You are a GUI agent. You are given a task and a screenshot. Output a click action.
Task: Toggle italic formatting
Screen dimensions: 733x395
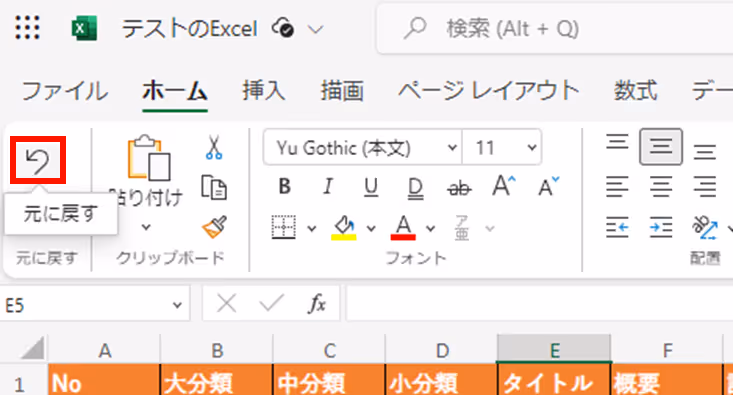click(x=328, y=187)
